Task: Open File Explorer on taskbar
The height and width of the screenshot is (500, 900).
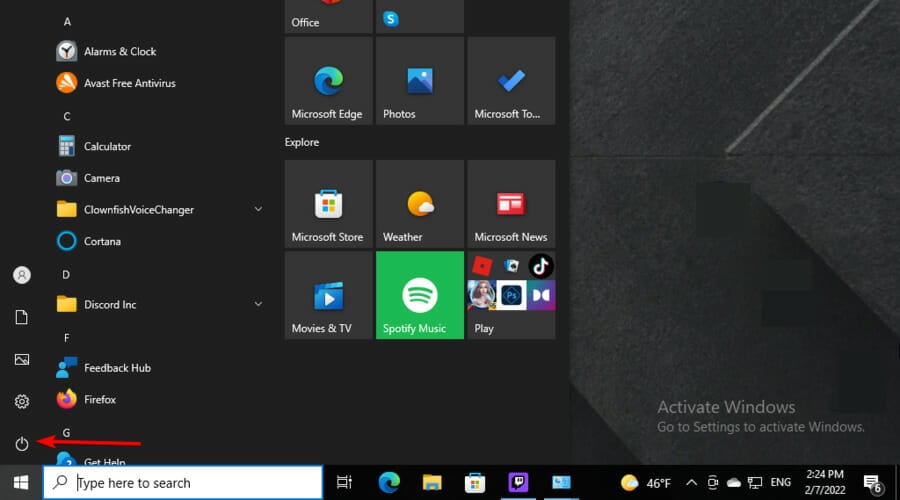Action: pyautogui.click(x=432, y=483)
